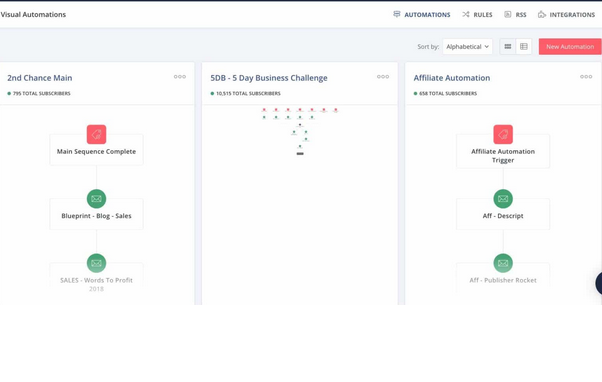
Task: Click the red tag icon above Main Sequence Complete
Action: click(x=96, y=134)
